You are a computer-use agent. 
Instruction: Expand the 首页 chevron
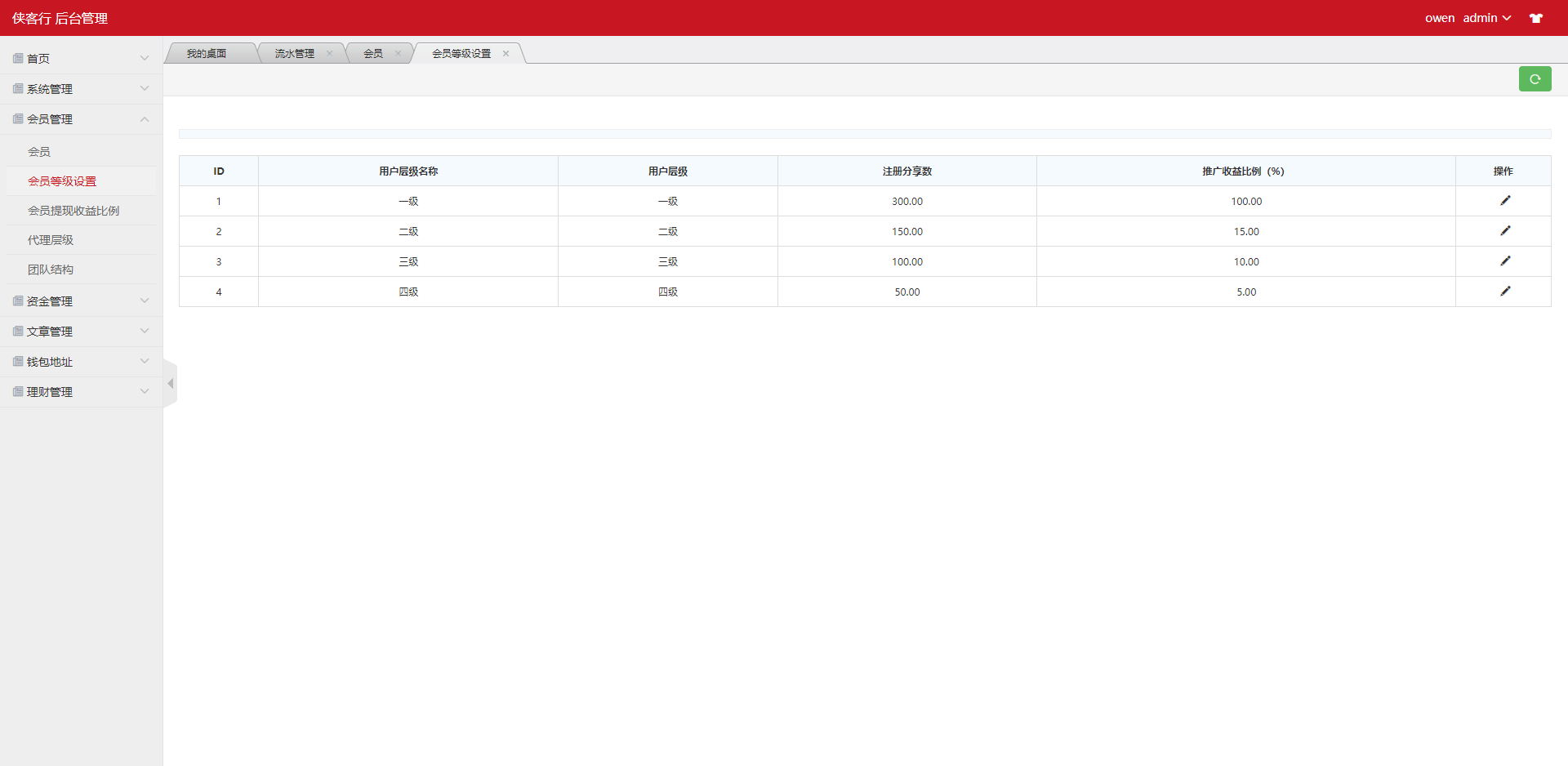coord(145,58)
